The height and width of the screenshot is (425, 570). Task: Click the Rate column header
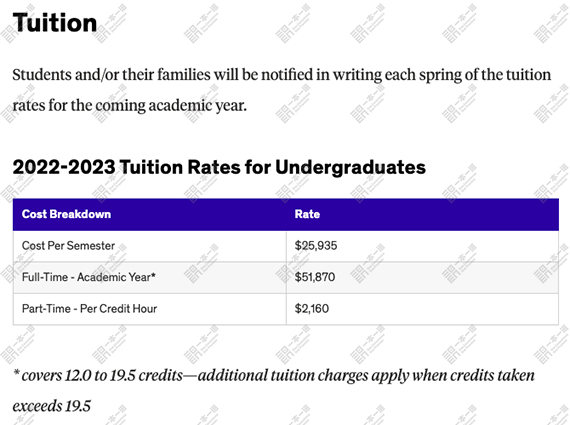(307, 214)
